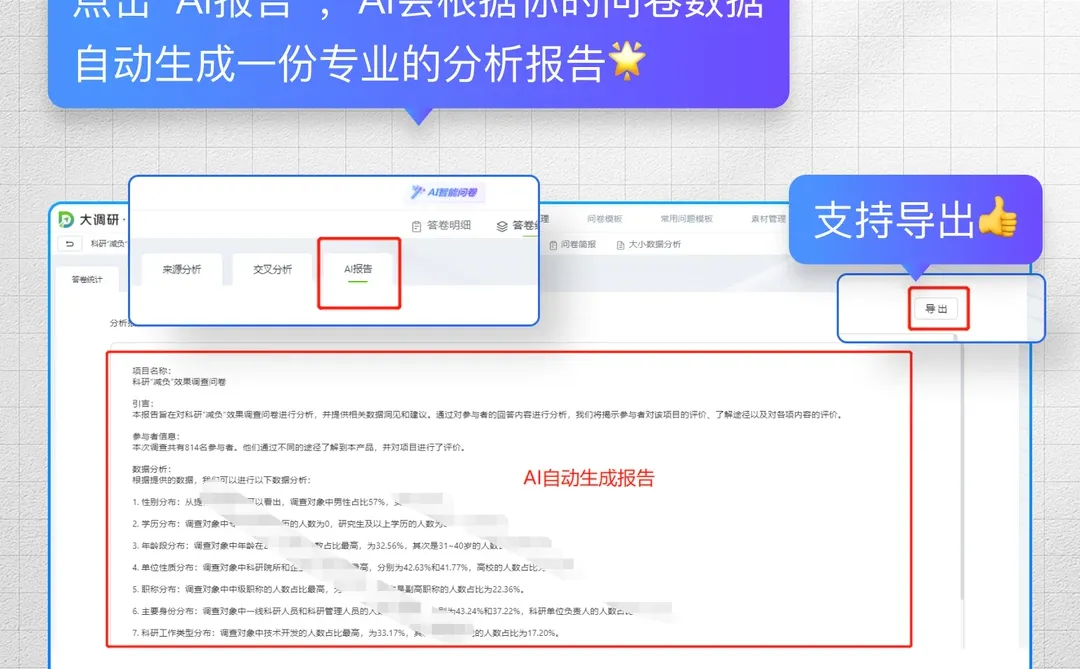Open the 素材管理 menu item
This screenshot has width=1080, height=669.
coord(768,217)
